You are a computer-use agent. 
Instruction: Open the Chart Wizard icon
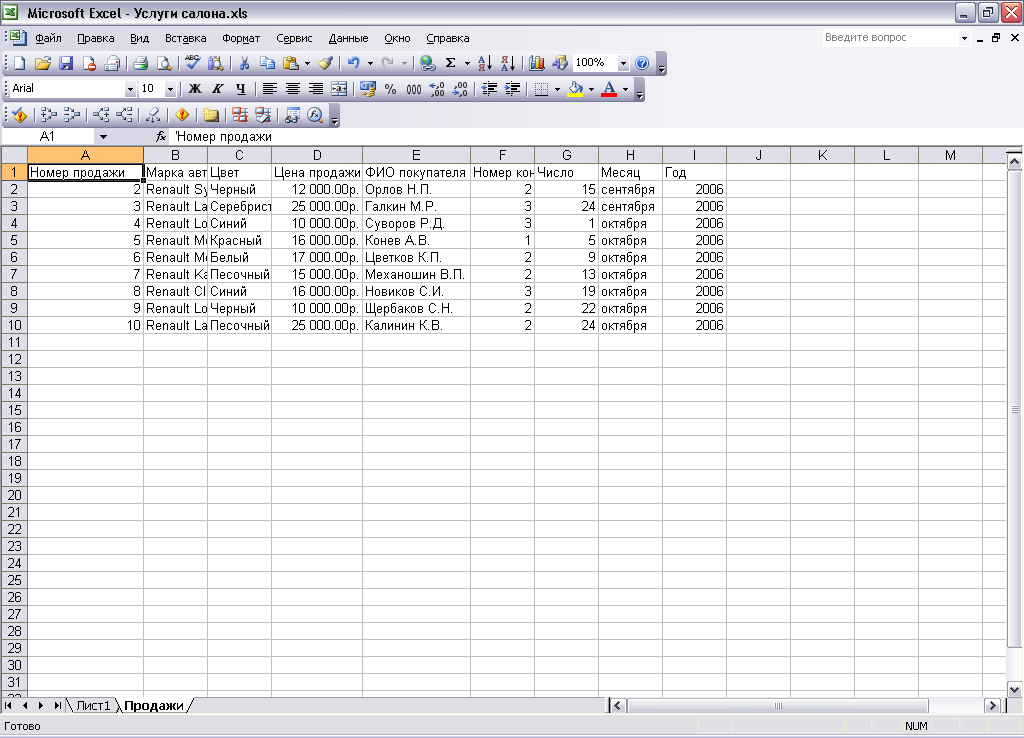pyautogui.click(x=537, y=63)
